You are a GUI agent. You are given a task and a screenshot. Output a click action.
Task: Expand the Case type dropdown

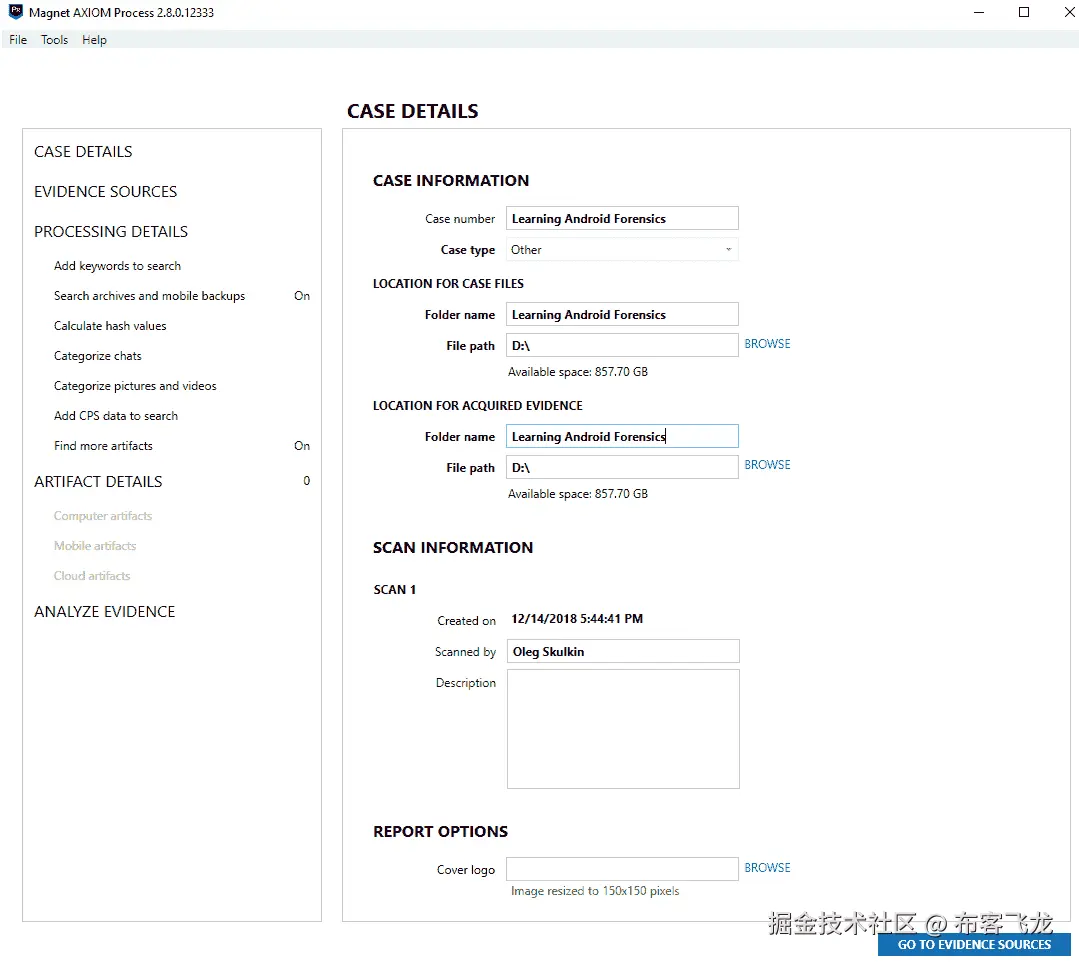tap(622, 250)
